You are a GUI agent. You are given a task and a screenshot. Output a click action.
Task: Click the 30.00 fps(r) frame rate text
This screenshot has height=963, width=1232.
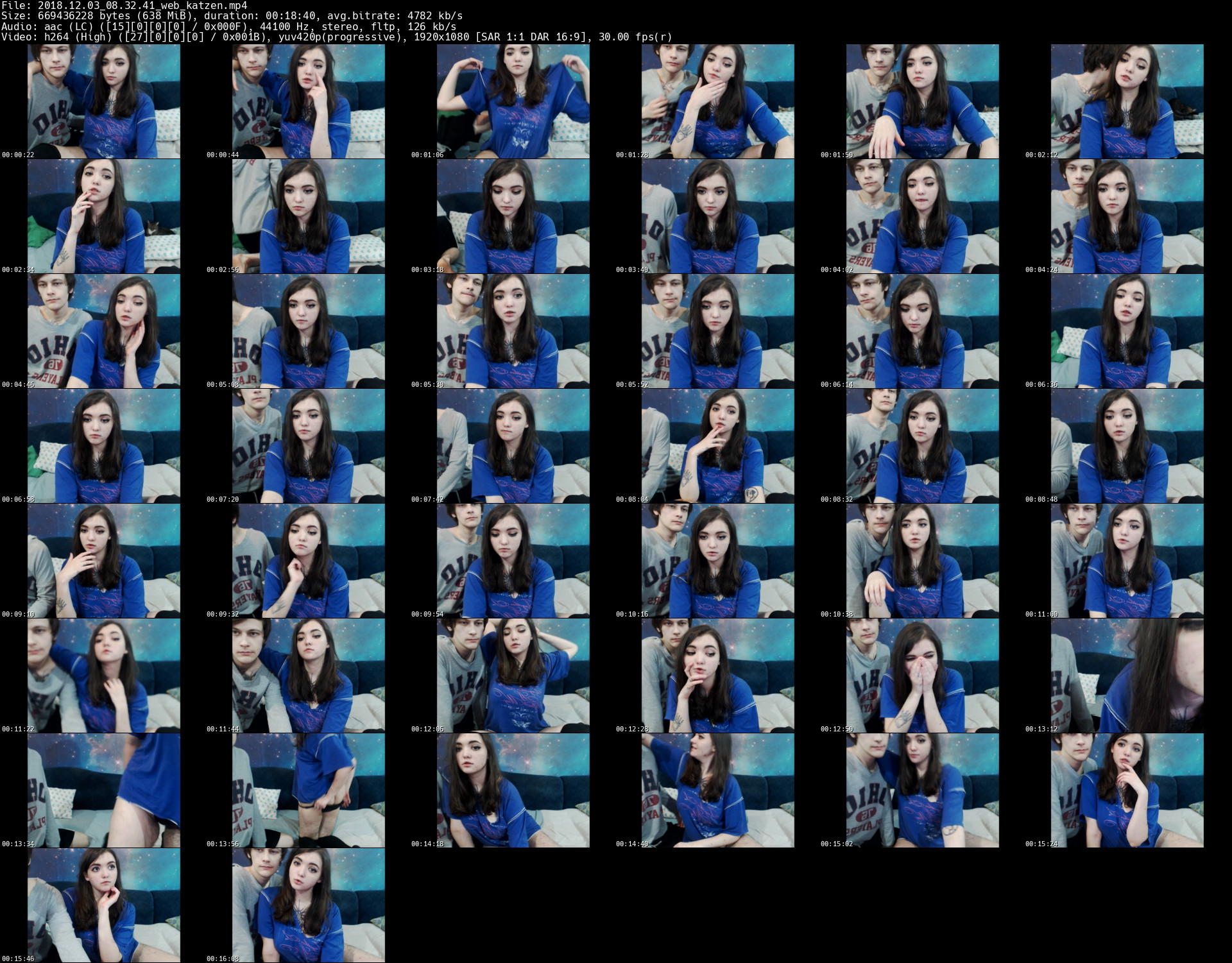coord(635,37)
